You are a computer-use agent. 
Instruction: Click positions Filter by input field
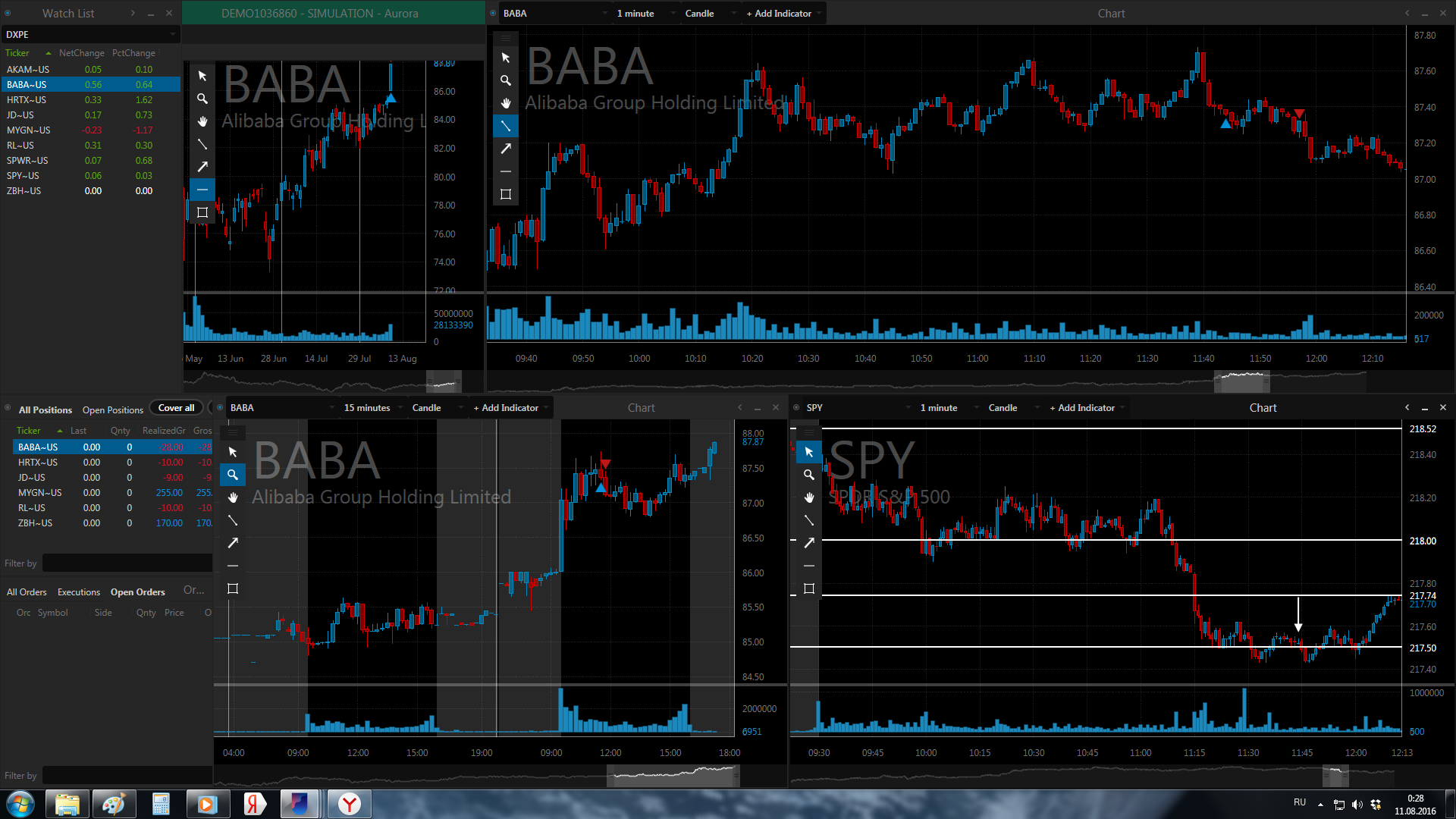[127, 563]
